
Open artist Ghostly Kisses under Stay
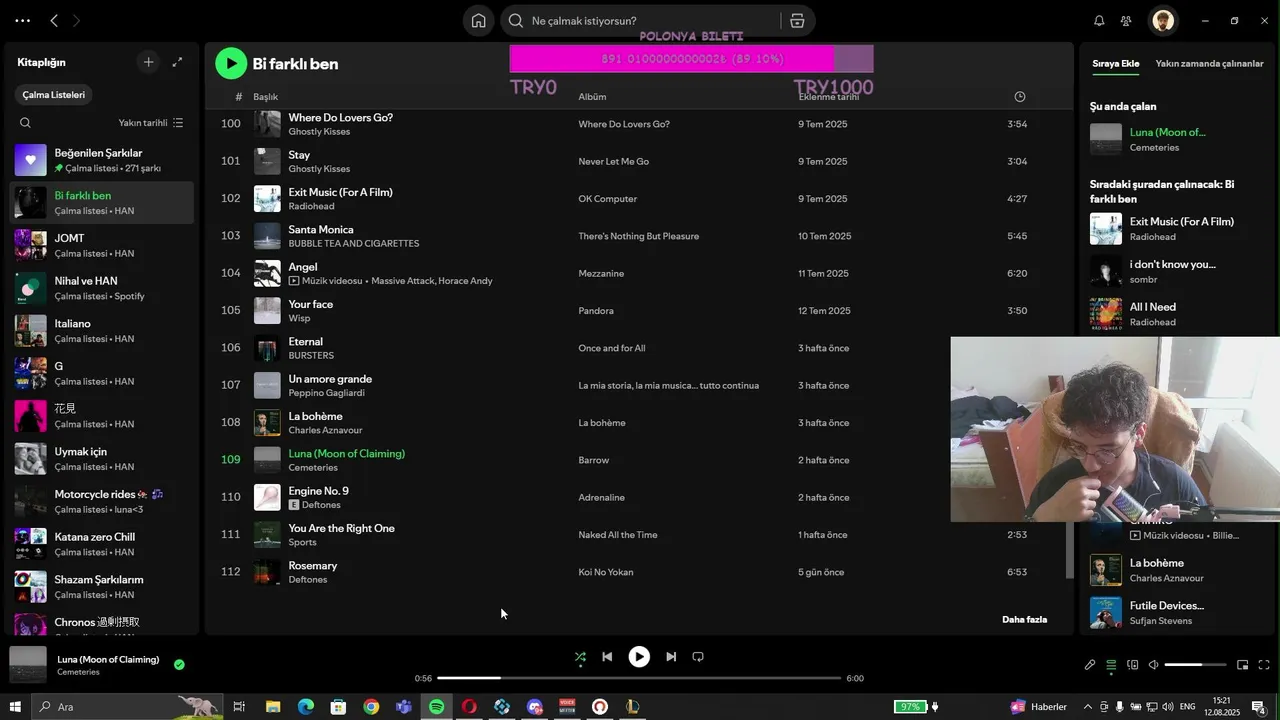pos(319,169)
